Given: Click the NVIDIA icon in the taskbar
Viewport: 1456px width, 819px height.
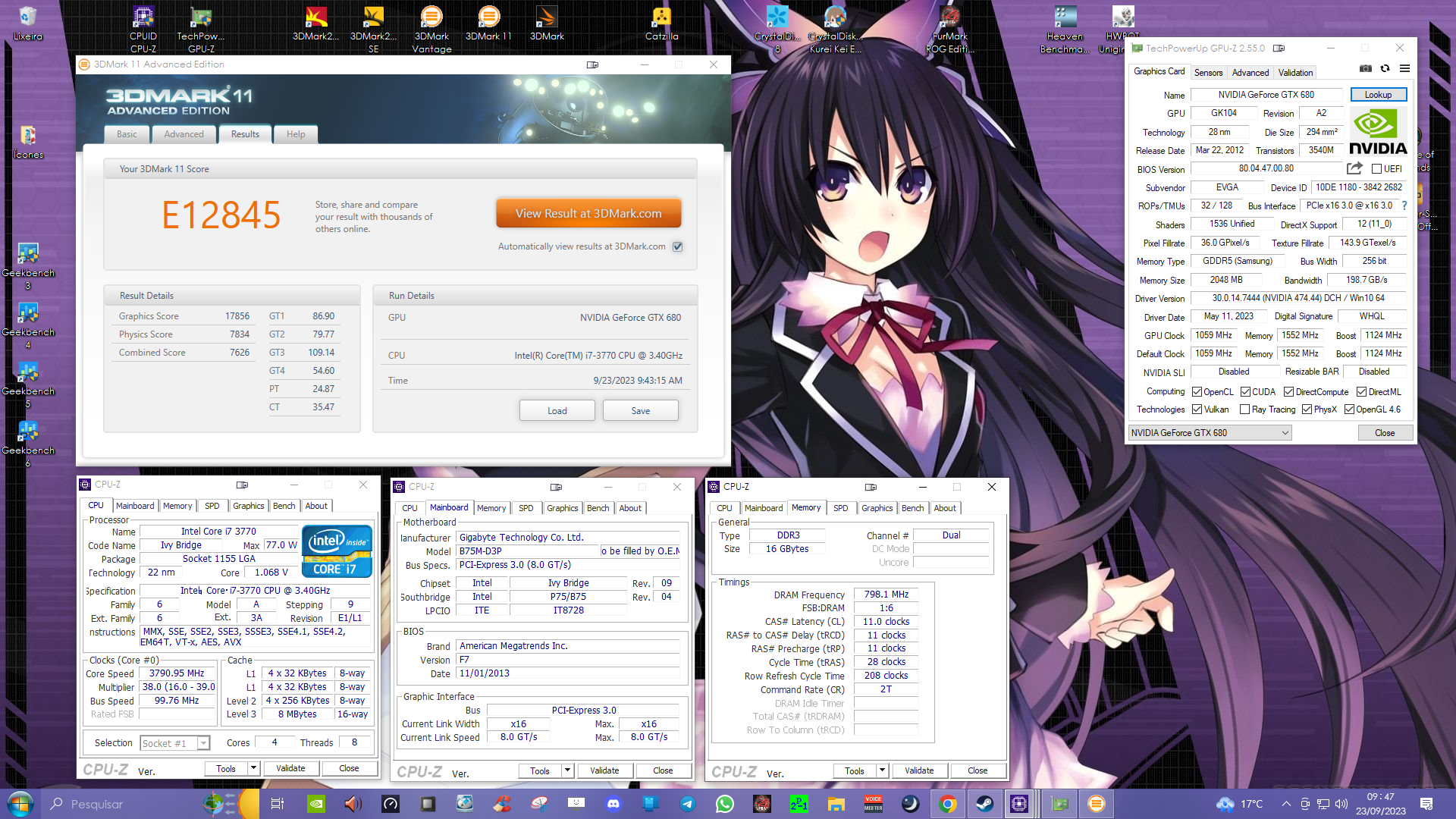Looking at the screenshot, I should (x=316, y=804).
